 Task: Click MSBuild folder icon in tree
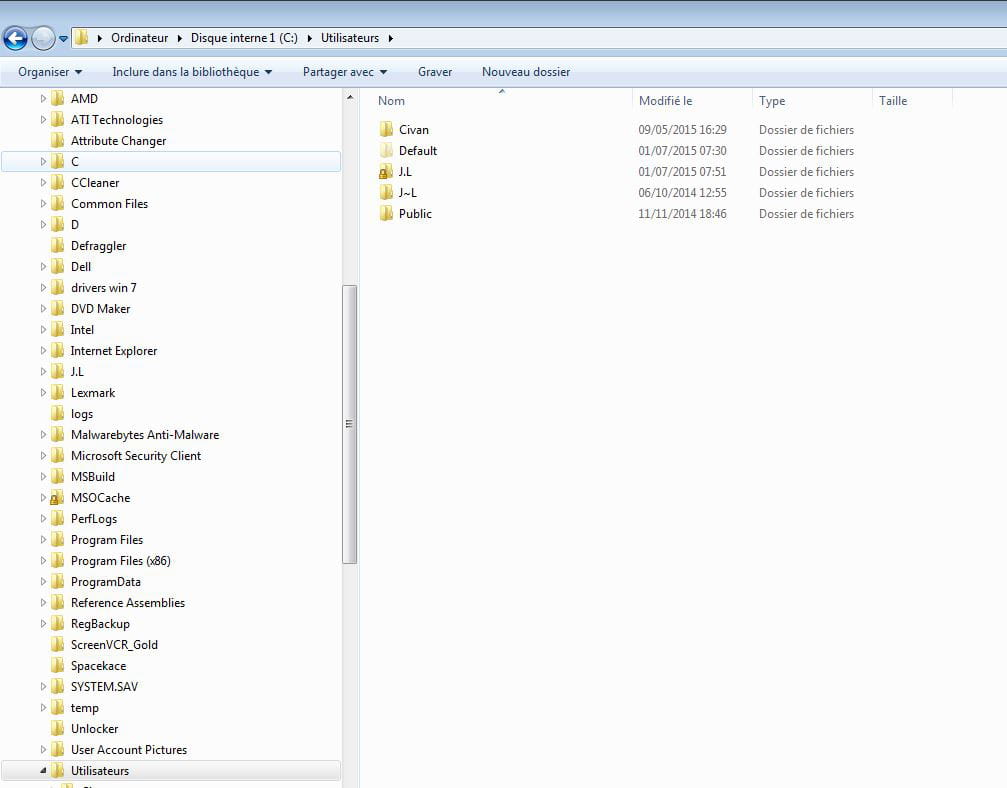[58, 477]
